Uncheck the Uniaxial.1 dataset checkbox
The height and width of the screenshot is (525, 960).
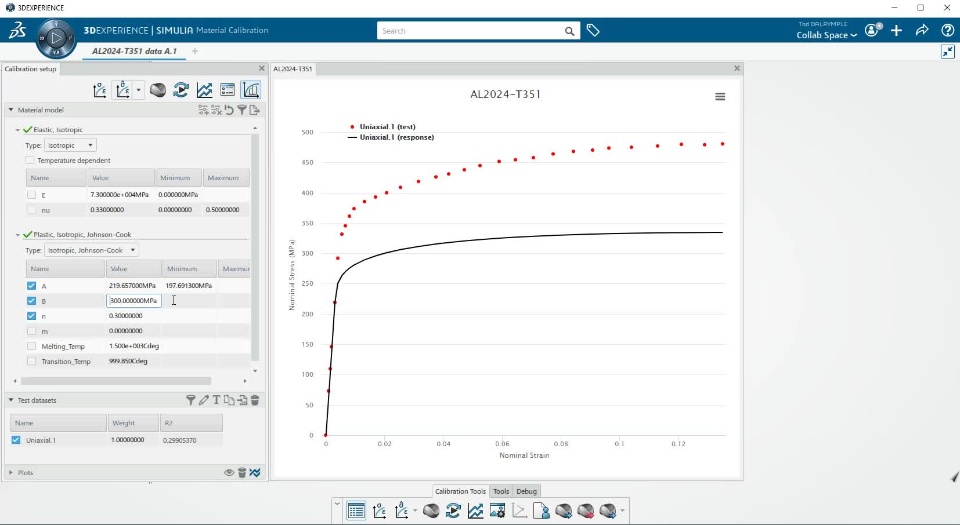tap(16, 440)
